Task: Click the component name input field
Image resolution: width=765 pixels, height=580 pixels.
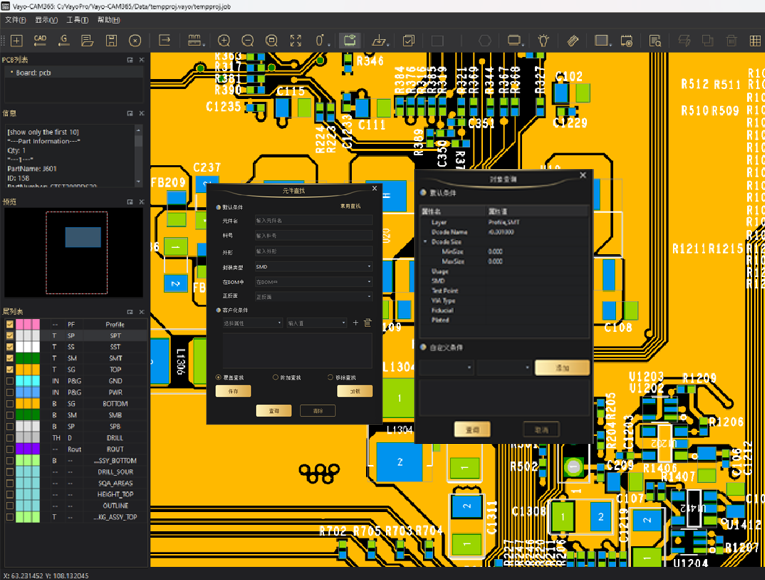Action: pos(313,219)
